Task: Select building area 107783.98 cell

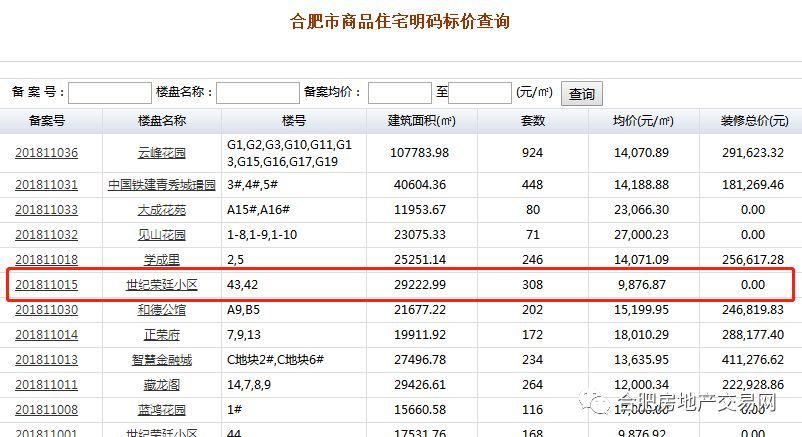Action: click(419, 152)
